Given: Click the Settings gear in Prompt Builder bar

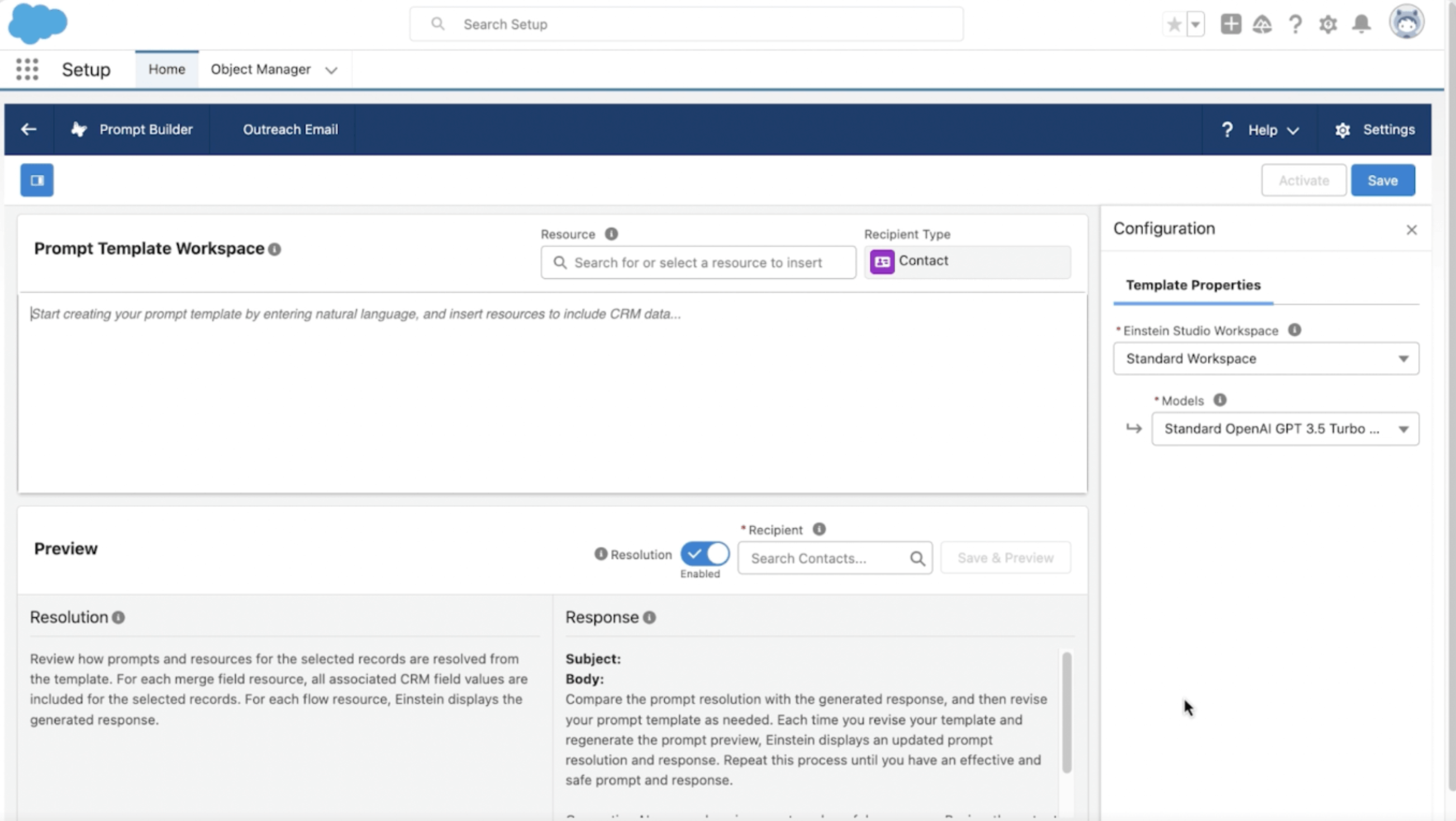Looking at the screenshot, I should (1342, 130).
